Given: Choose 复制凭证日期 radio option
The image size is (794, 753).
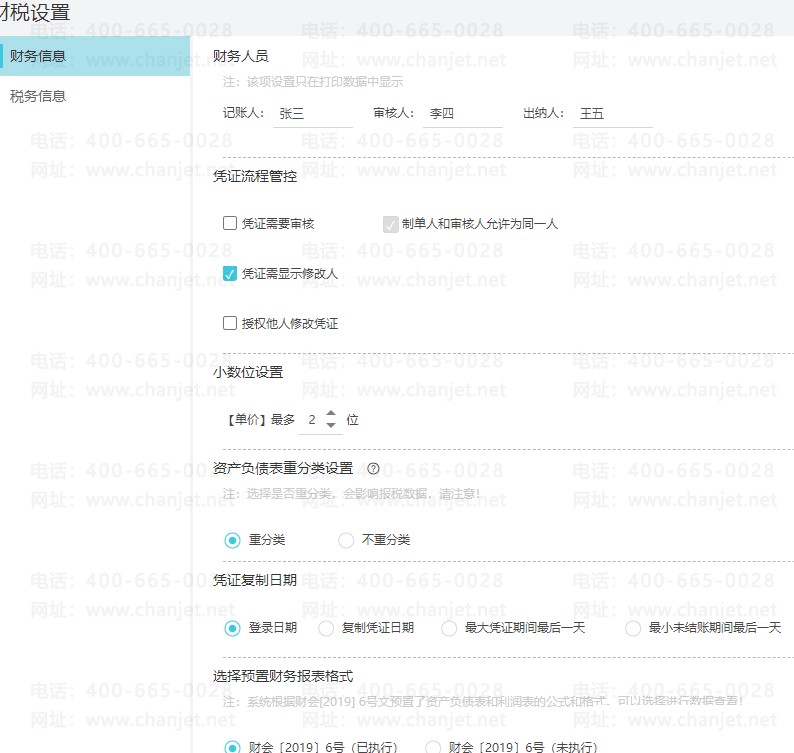Looking at the screenshot, I should [x=326, y=628].
